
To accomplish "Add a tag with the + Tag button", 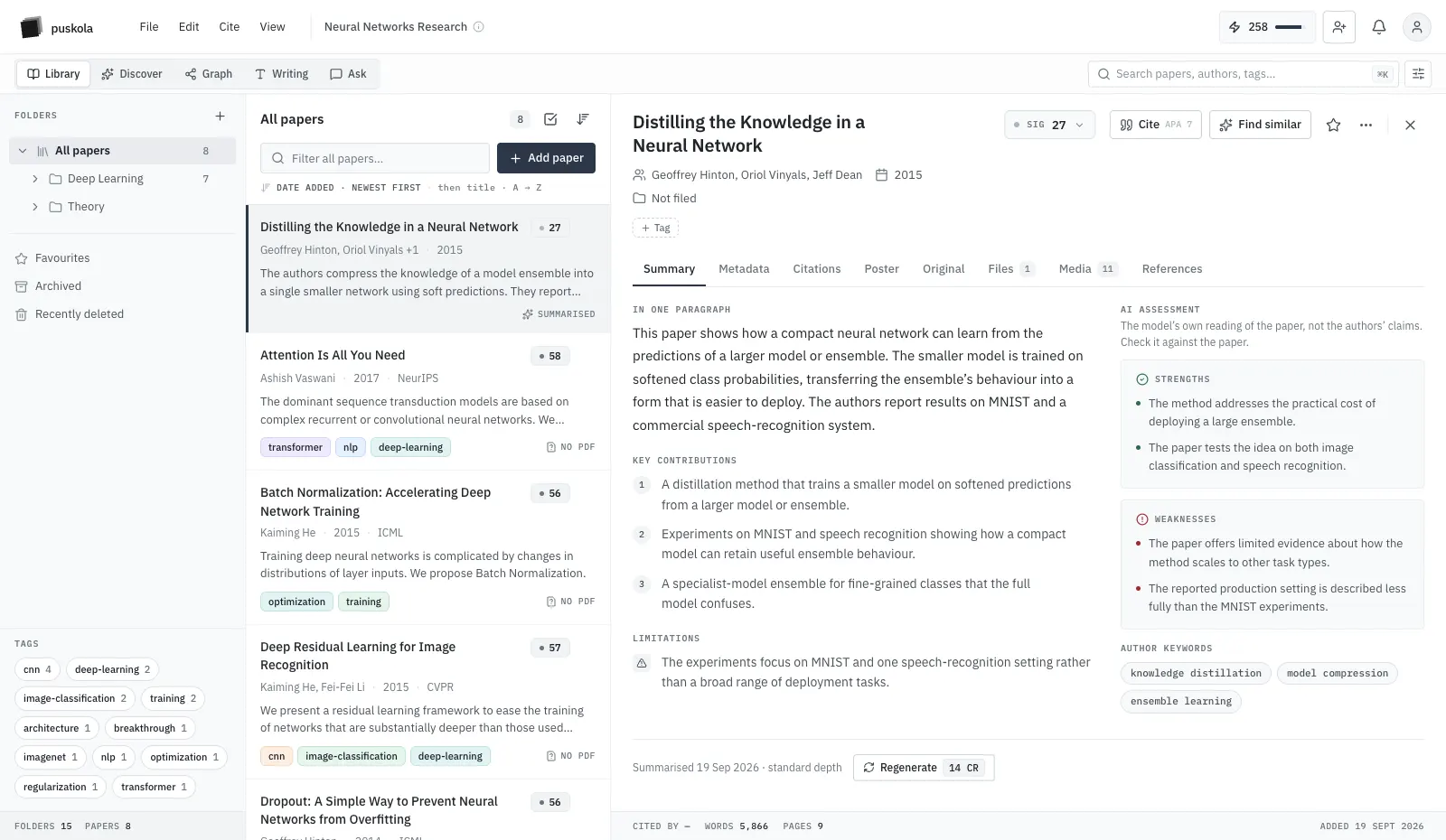I will 655,228.
